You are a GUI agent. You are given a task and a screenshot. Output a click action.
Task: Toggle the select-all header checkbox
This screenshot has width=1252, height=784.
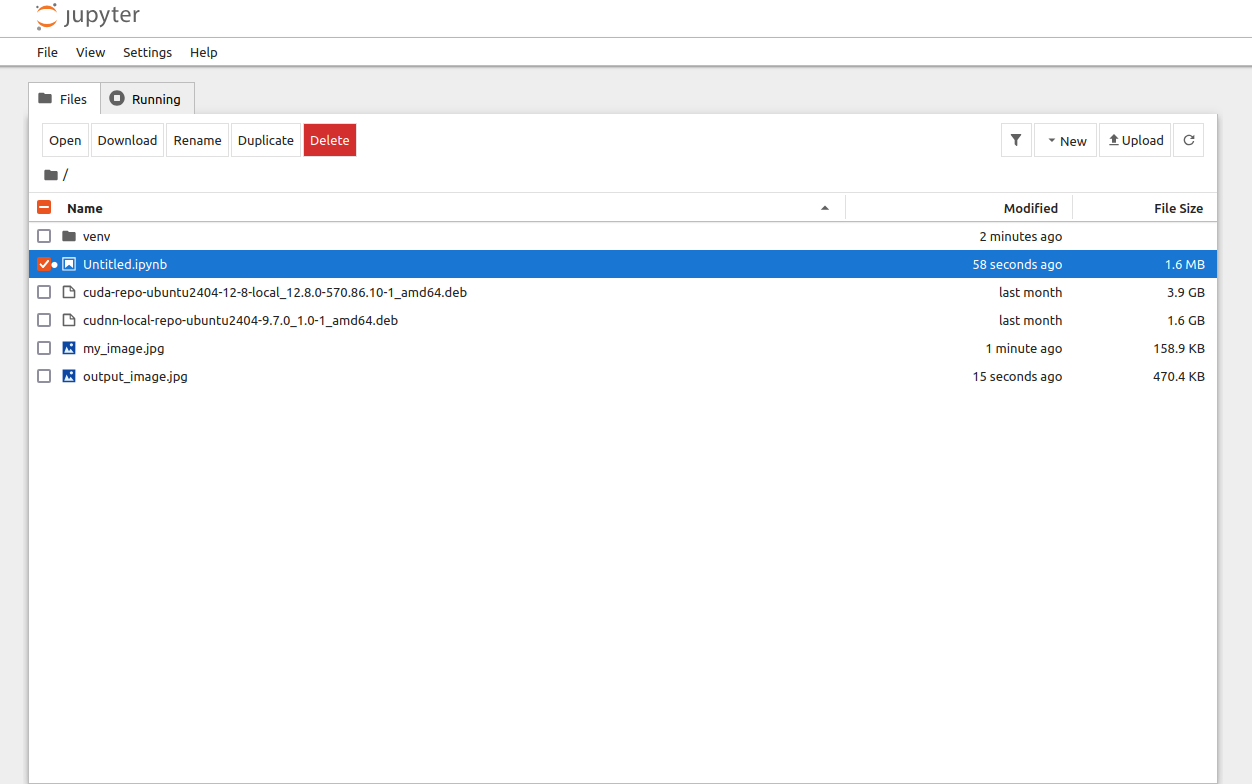point(44,208)
